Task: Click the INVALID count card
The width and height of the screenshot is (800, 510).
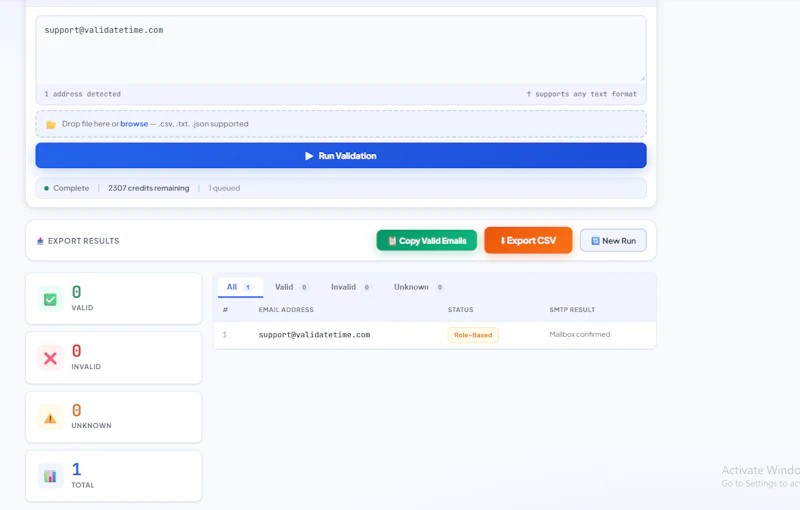Action: [x=114, y=358]
